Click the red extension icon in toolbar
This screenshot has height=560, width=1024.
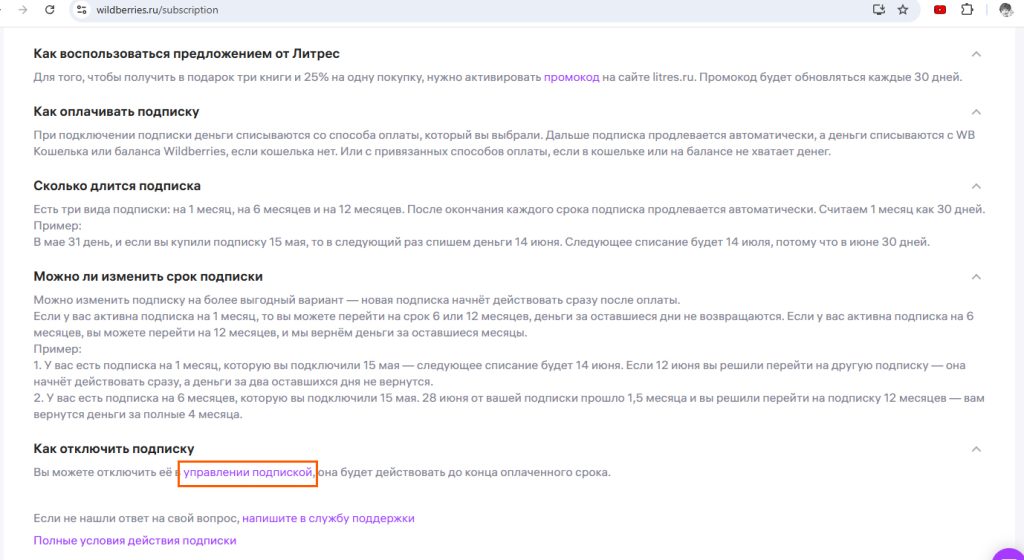[x=940, y=10]
